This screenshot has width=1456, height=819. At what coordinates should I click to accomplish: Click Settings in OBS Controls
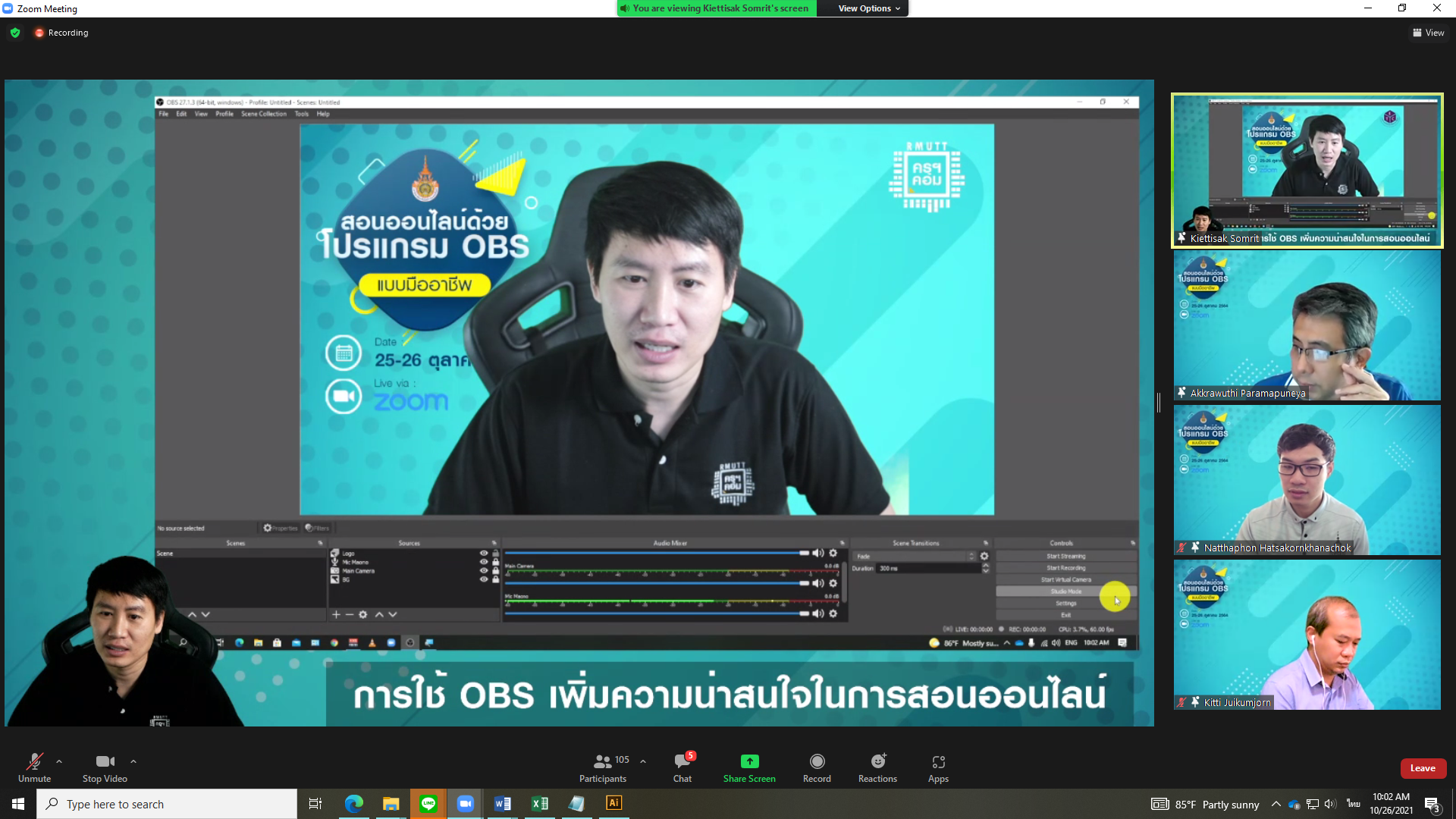coord(1065,603)
